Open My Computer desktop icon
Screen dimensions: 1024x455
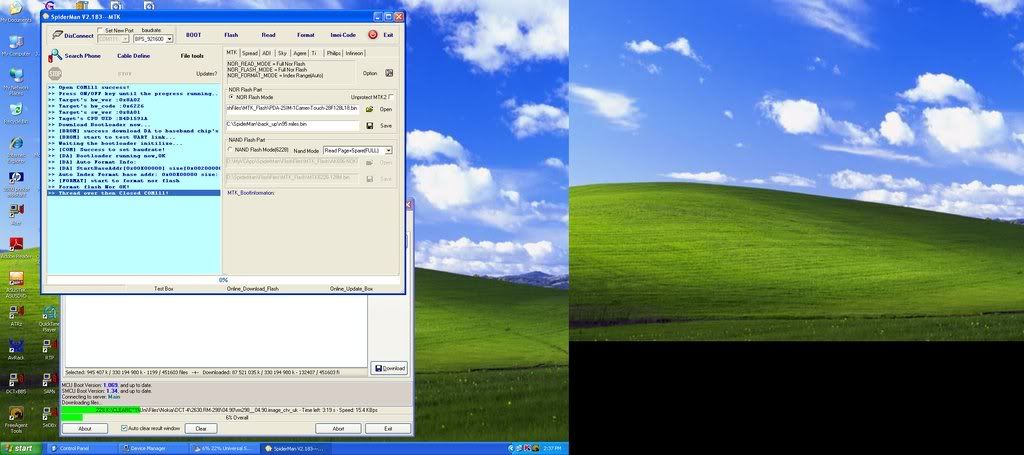coord(15,46)
